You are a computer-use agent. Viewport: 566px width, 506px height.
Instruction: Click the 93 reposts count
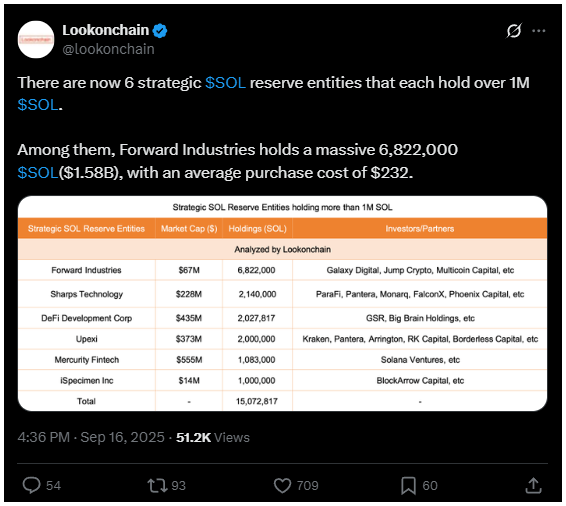coord(178,485)
